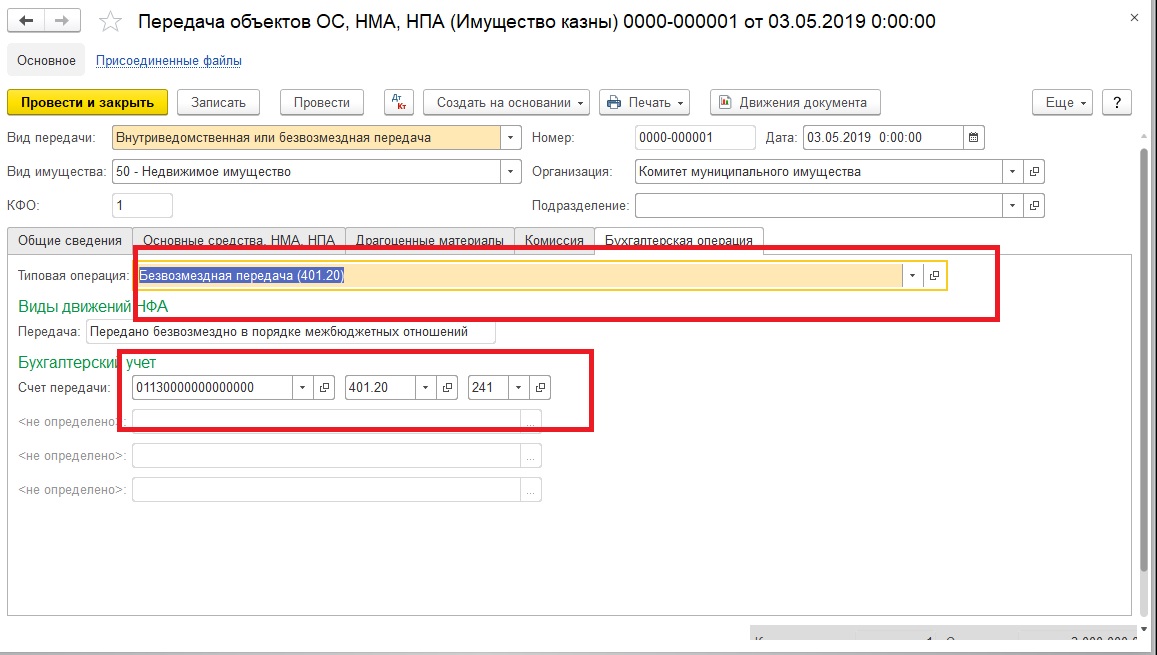Switch to the Комиссия tab
The height and width of the screenshot is (655, 1157).
click(554, 240)
